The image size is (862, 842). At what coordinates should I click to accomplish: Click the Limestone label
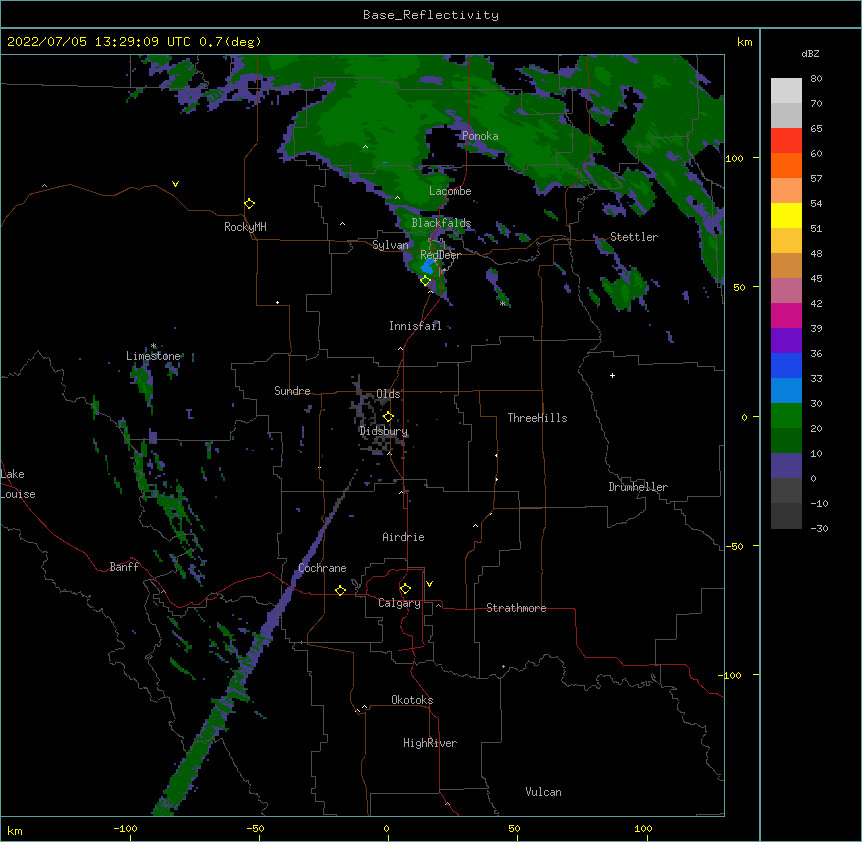pos(153,356)
